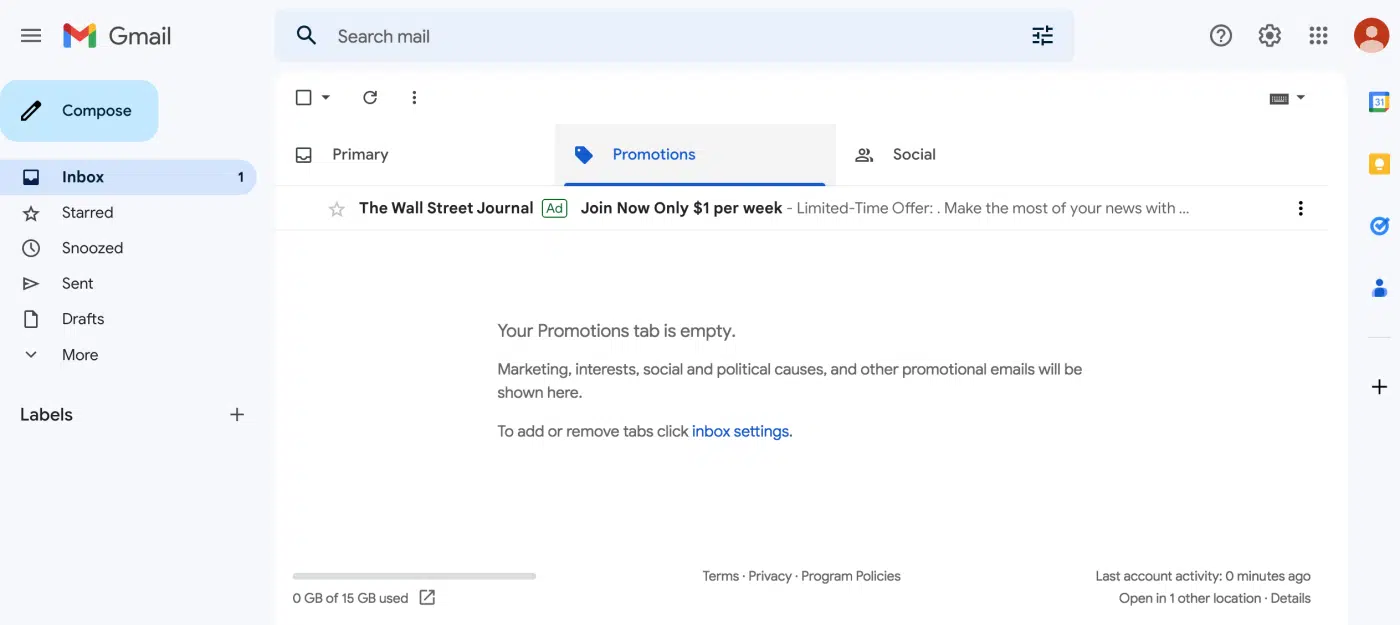The height and width of the screenshot is (625, 1400).
Task: Open the main menu hamburger icon
Action: coord(31,36)
